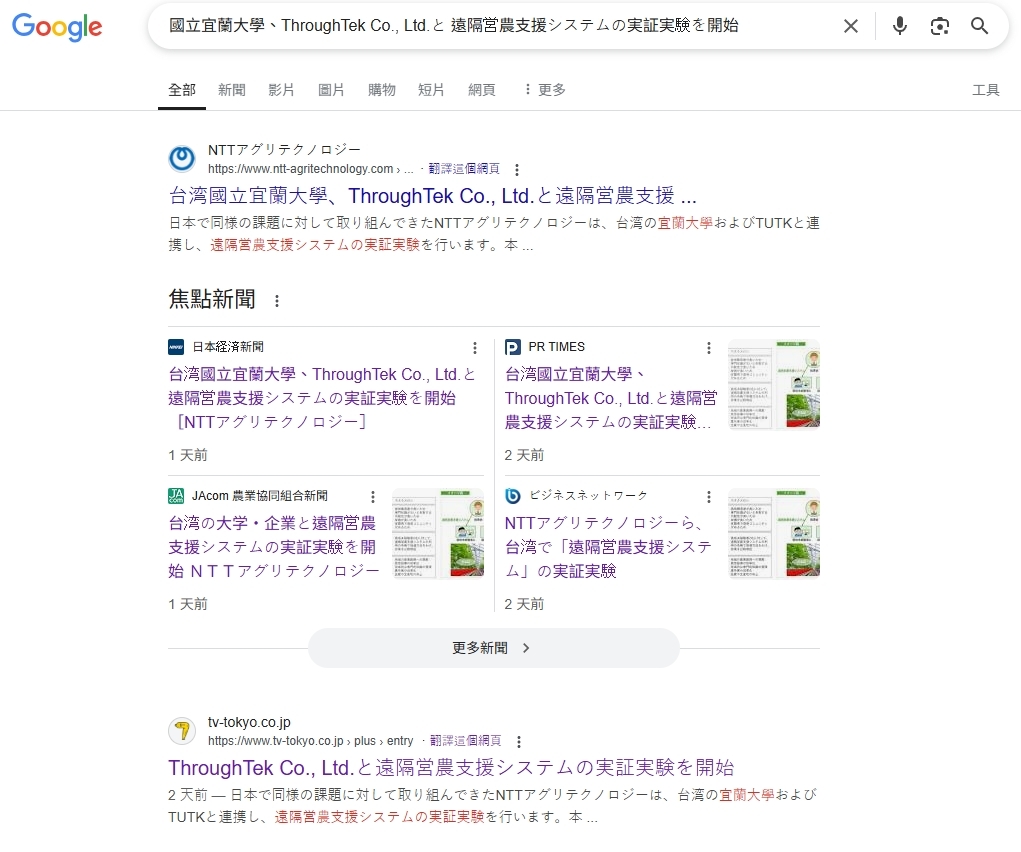Click the NTT AgriTechnology site favicon
The height and width of the screenshot is (852, 1021).
coord(182,158)
